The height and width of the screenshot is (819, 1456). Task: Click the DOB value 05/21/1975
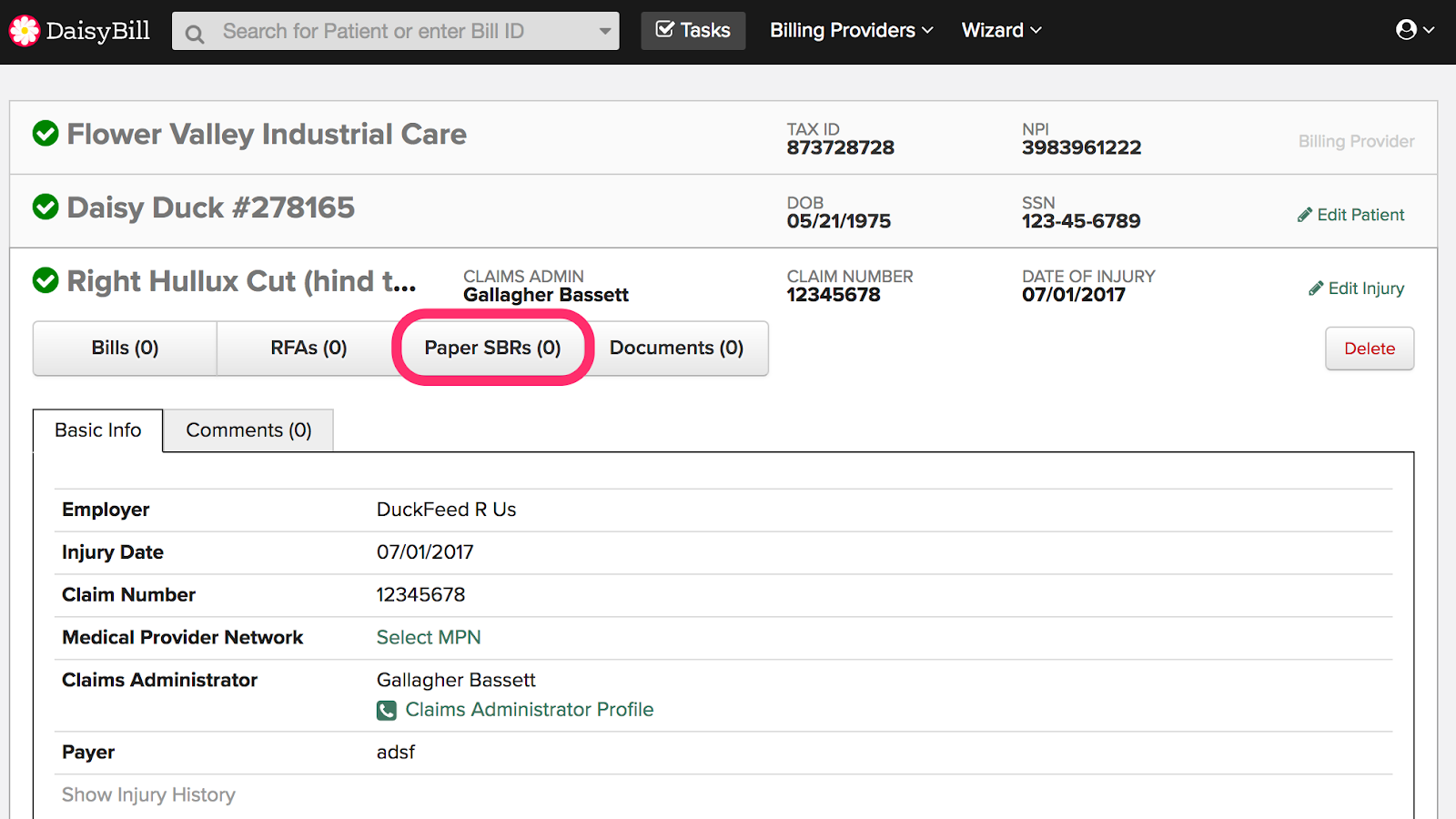pos(839,221)
